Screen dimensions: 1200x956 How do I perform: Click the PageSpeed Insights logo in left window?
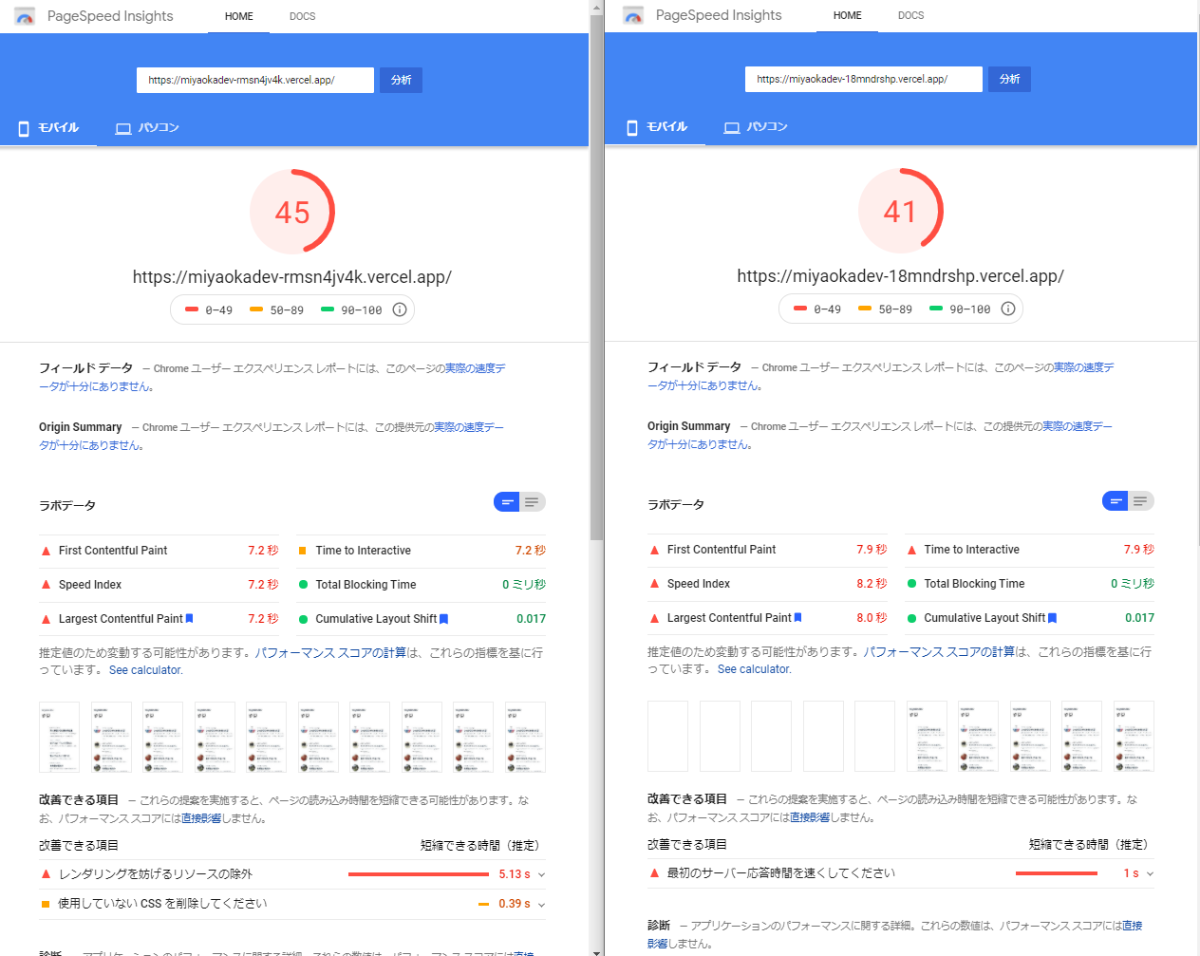tap(26, 16)
